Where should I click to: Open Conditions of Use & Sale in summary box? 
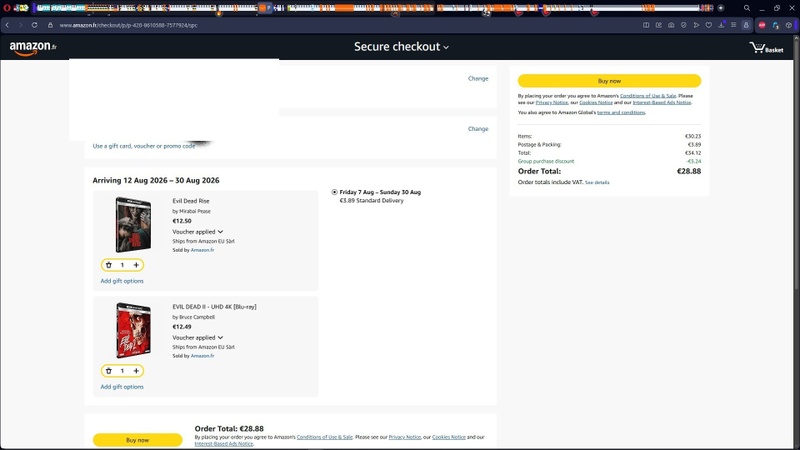647,96
